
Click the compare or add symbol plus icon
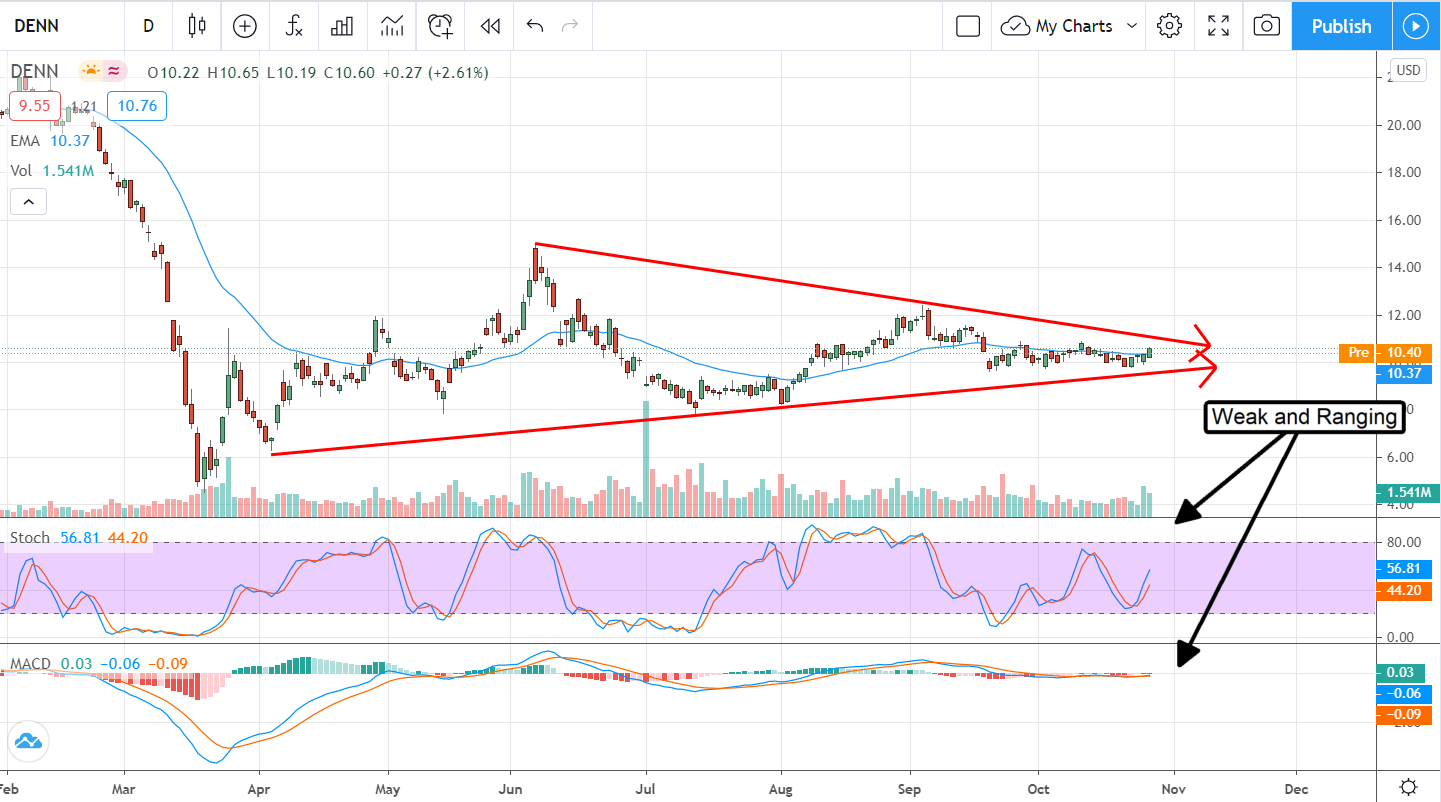click(245, 26)
